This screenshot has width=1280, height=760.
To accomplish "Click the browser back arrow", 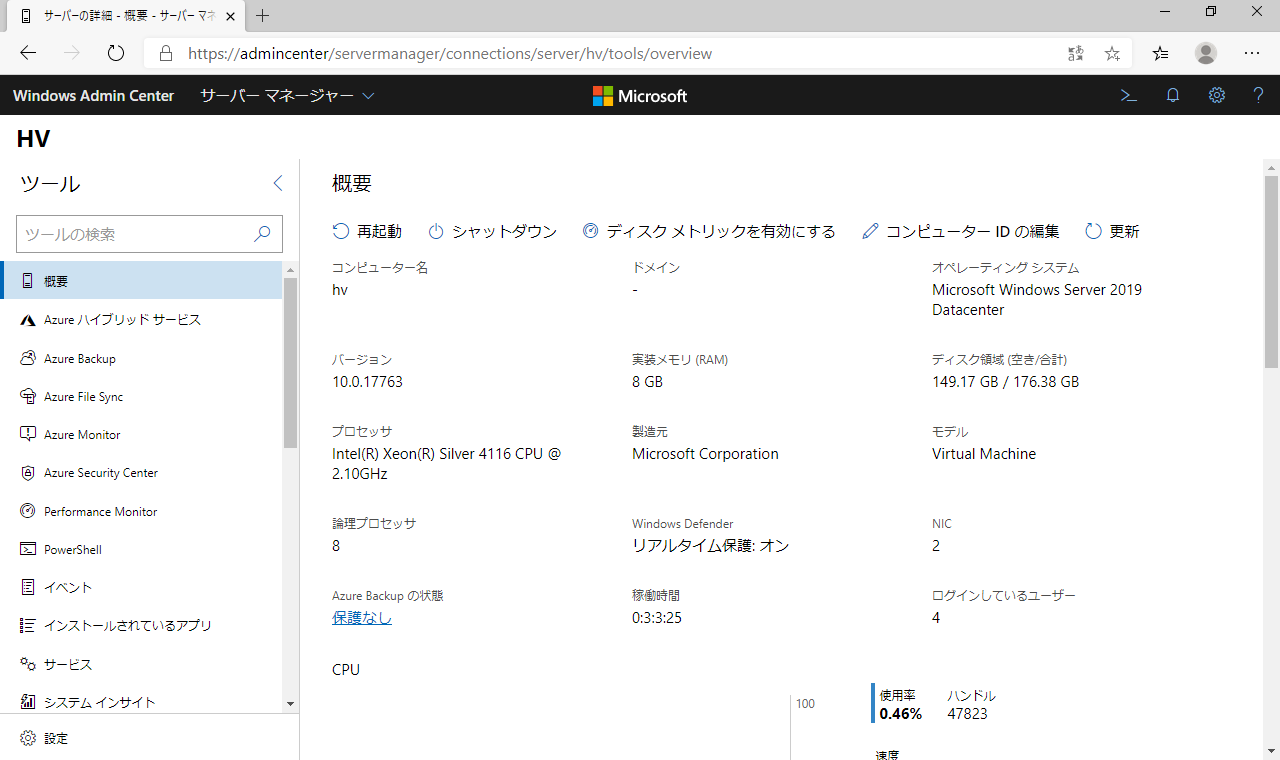I will (28, 53).
